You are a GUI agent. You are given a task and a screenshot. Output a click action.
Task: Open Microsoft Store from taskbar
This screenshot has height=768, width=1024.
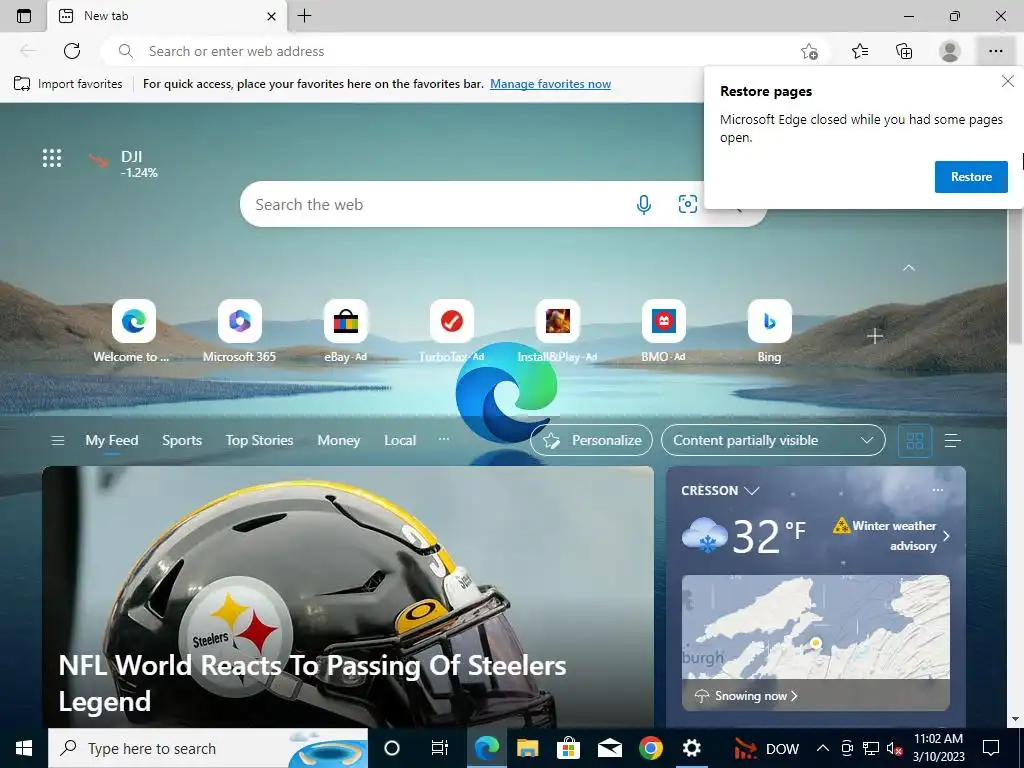pyautogui.click(x=568, y=748)
